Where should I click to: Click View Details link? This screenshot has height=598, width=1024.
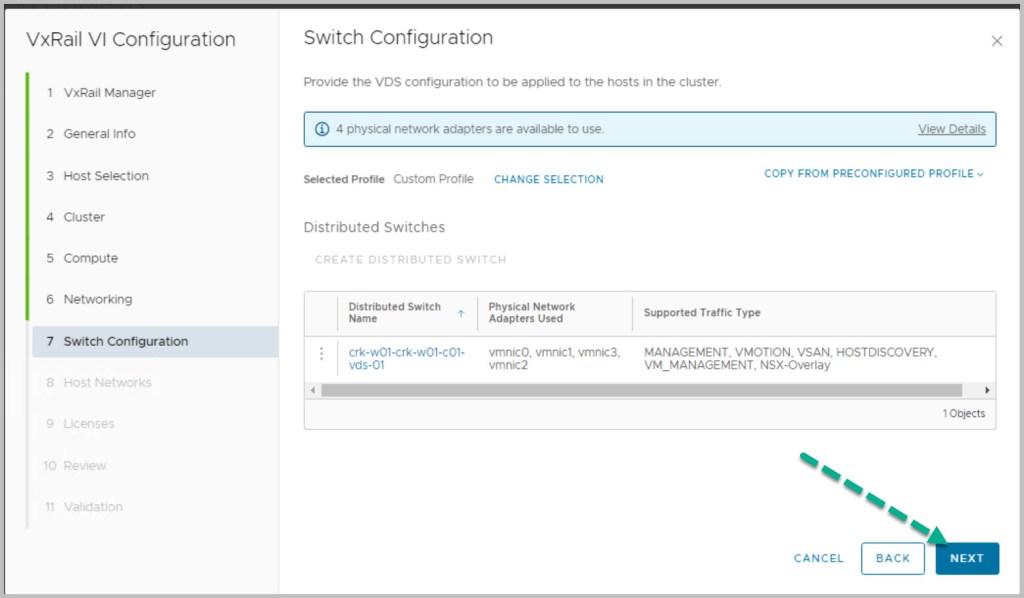pos(951,129)
